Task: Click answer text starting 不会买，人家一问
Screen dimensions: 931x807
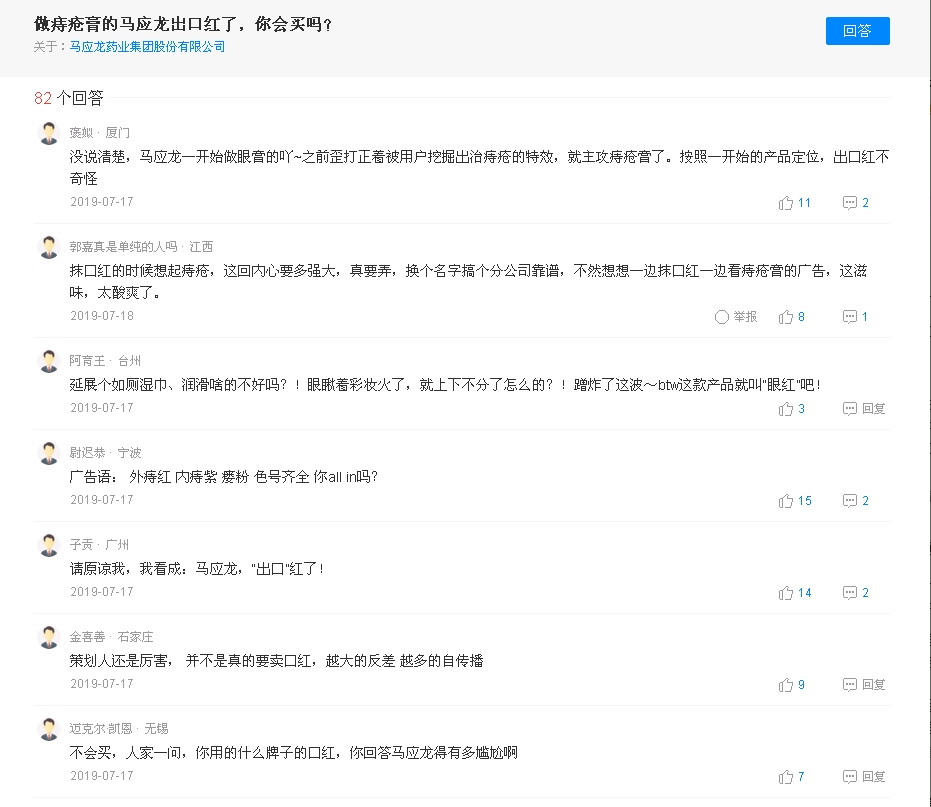Action: [294, 753]
